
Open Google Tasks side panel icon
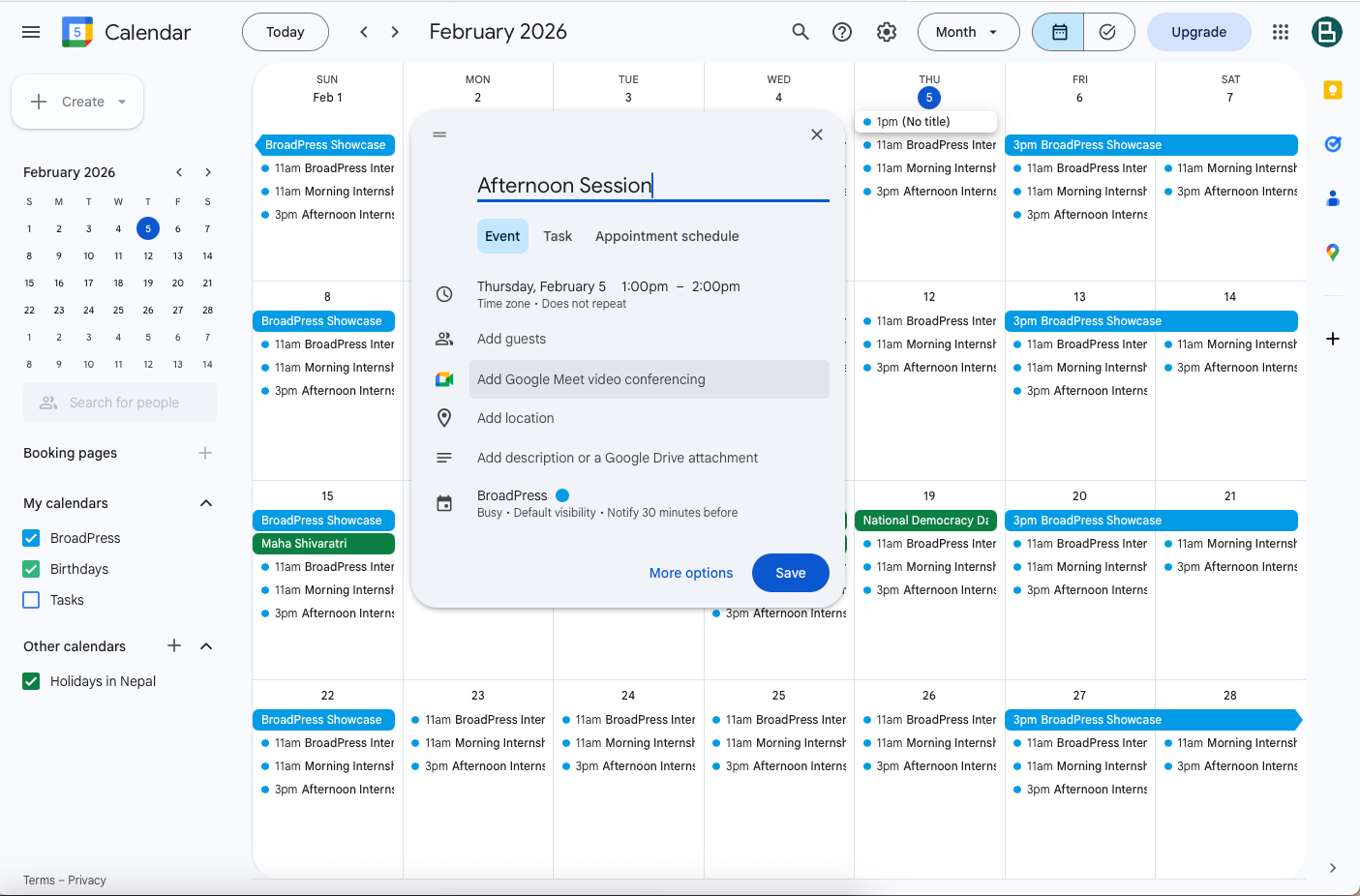click(x=1333, y=144)
